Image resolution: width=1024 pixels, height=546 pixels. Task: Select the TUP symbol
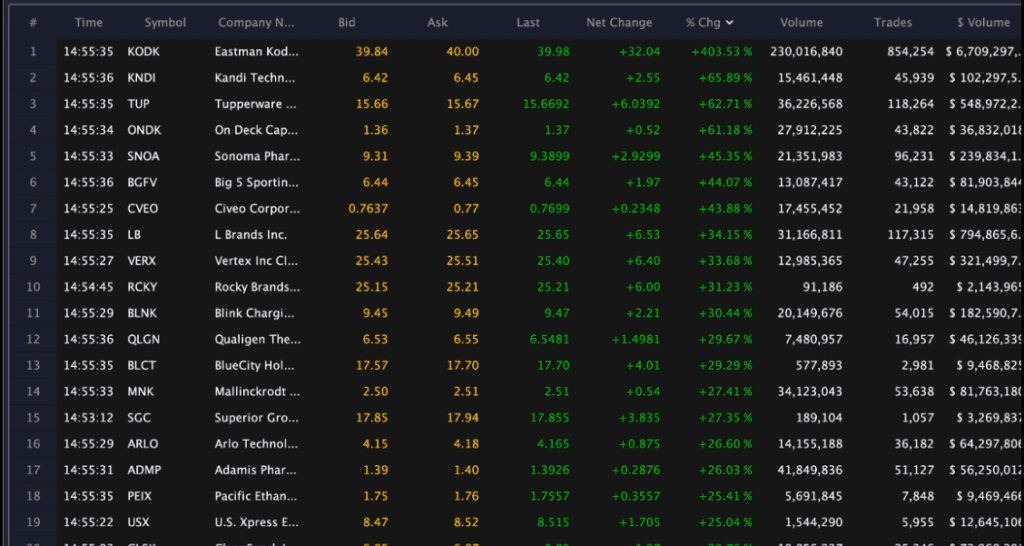tap(138, 104)
